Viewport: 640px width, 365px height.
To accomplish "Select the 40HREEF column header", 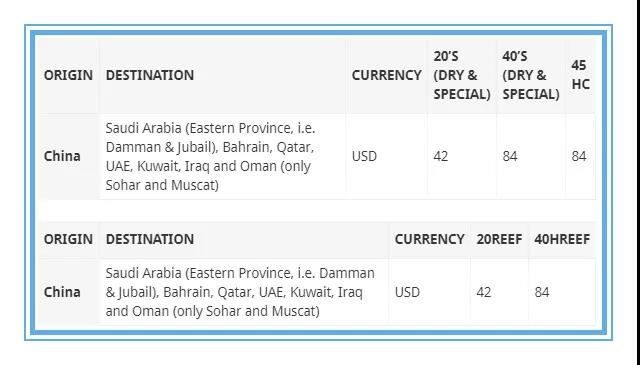I will [562, 239].
